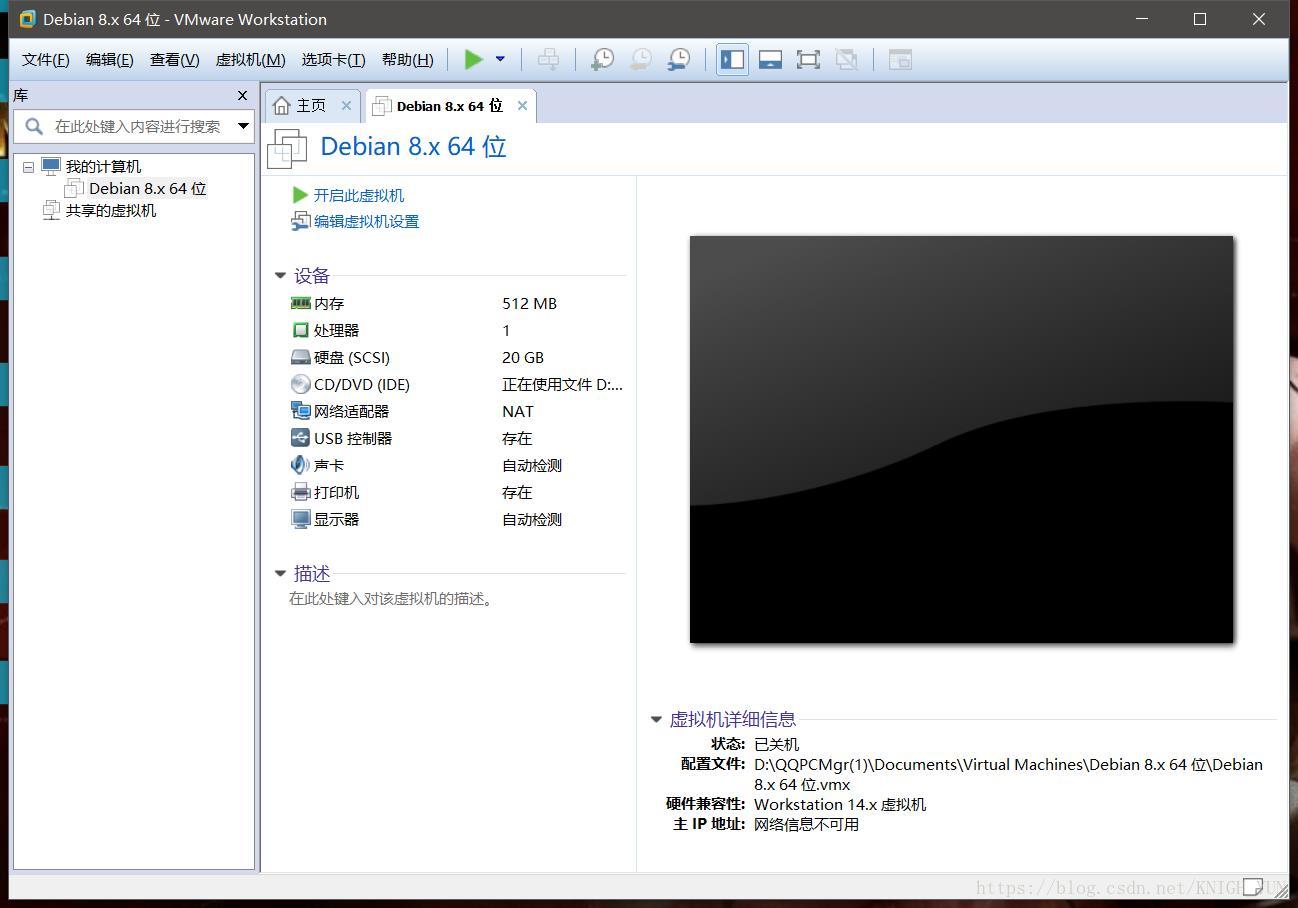The height and width of the screenshot is (908, 1298).
Task: Click the large VM icon beside title
Action: point(287,148)
